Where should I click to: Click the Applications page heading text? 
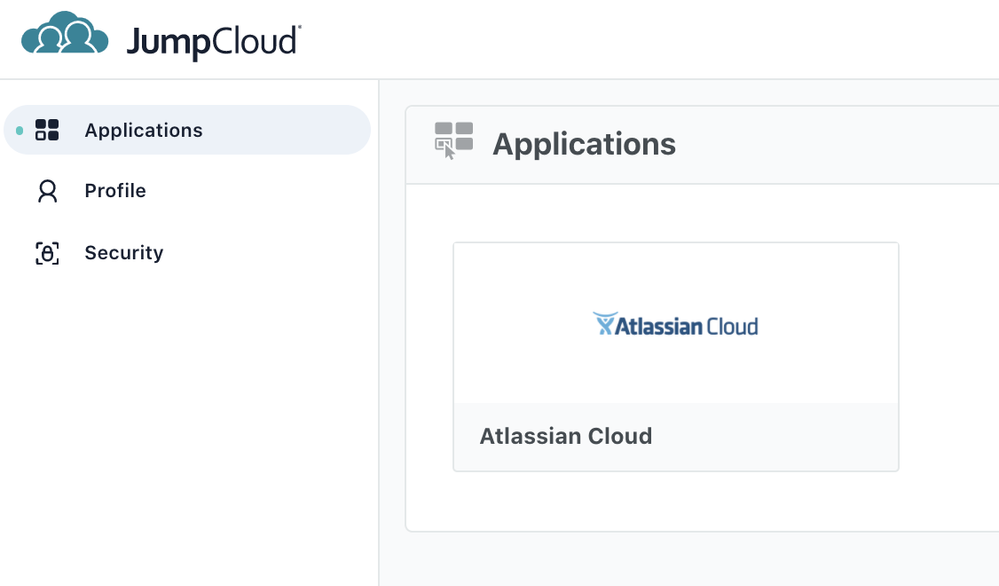coord(584,144)
